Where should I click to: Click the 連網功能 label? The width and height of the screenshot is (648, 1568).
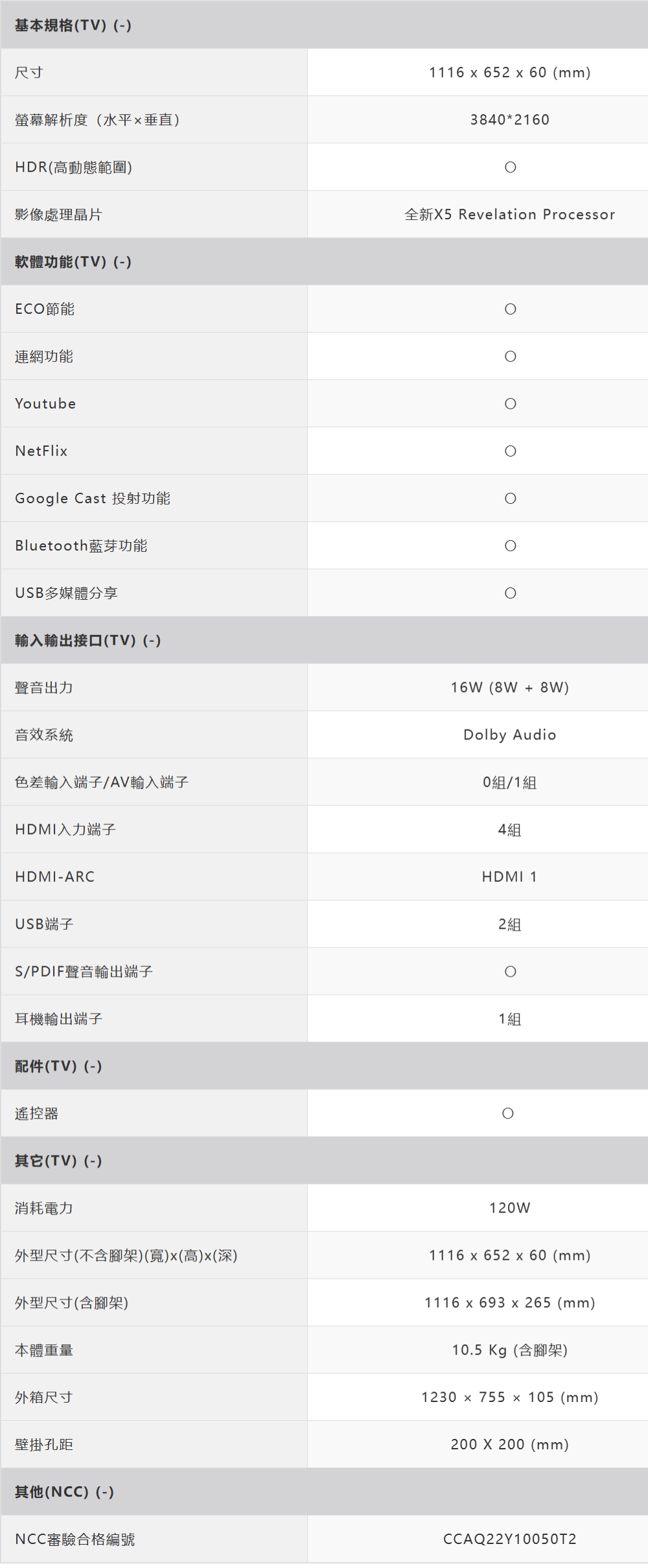(44, 357)
